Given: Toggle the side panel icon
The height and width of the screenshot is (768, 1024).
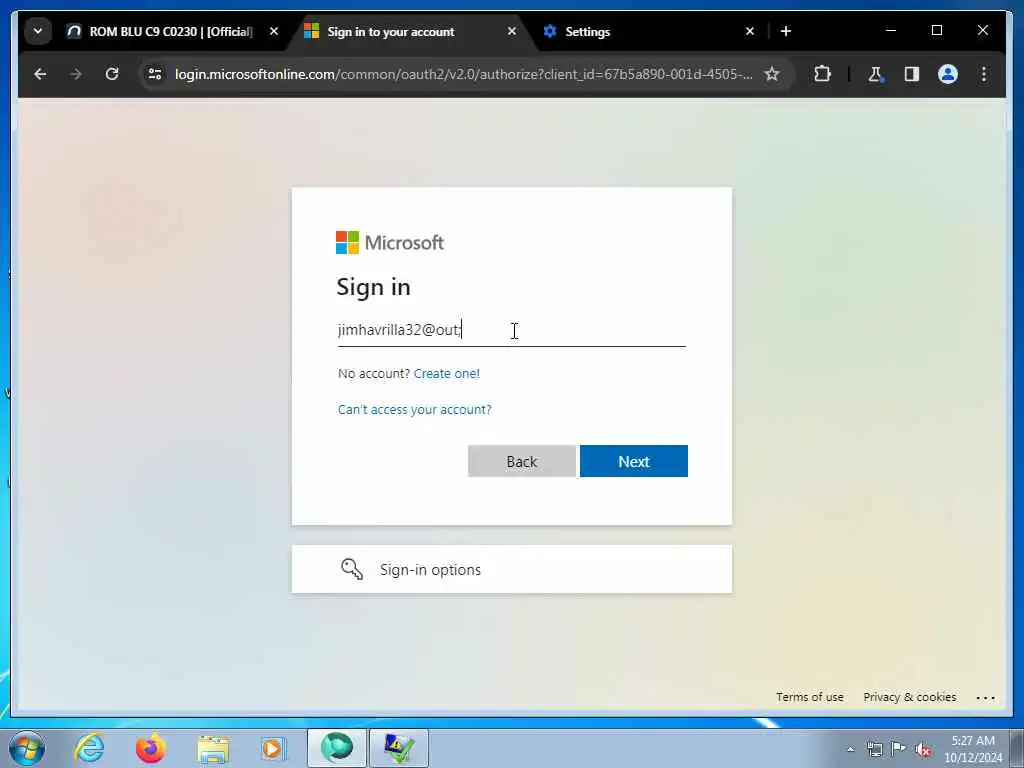Looking at the screenshot, I should pyautogui.click(x=912, y=74).
